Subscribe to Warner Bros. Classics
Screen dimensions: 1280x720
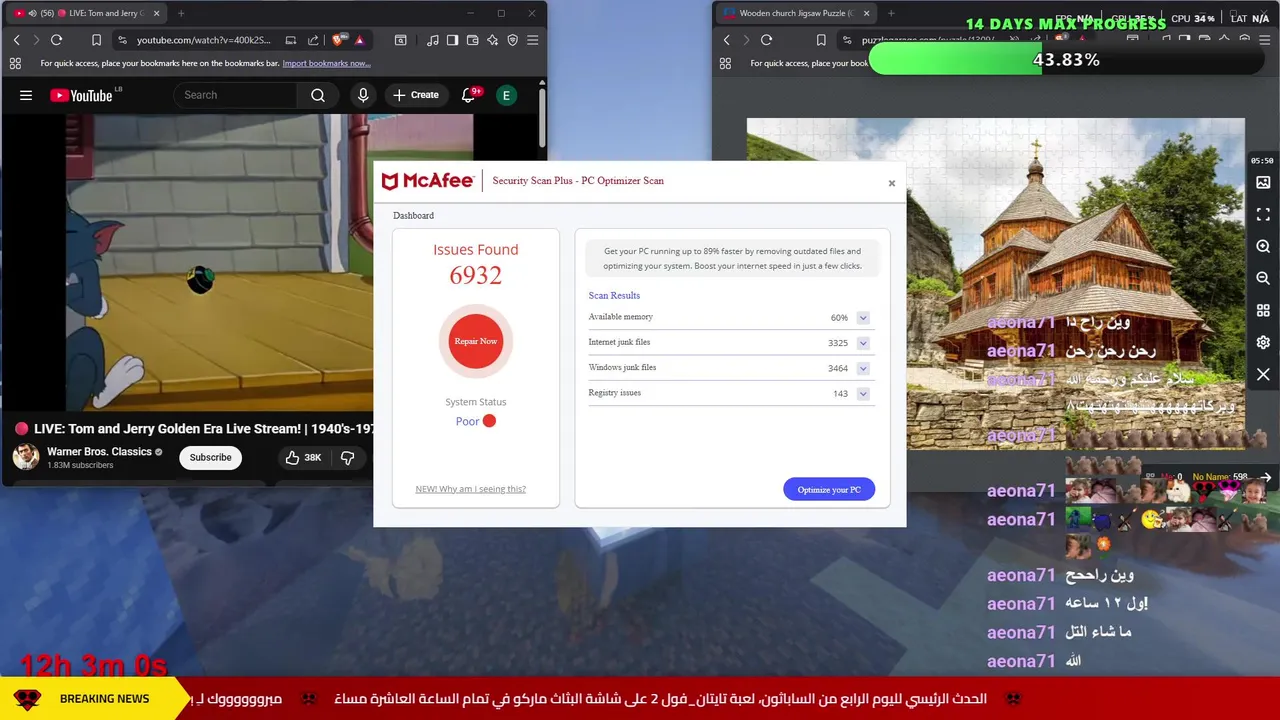point(211,457)
